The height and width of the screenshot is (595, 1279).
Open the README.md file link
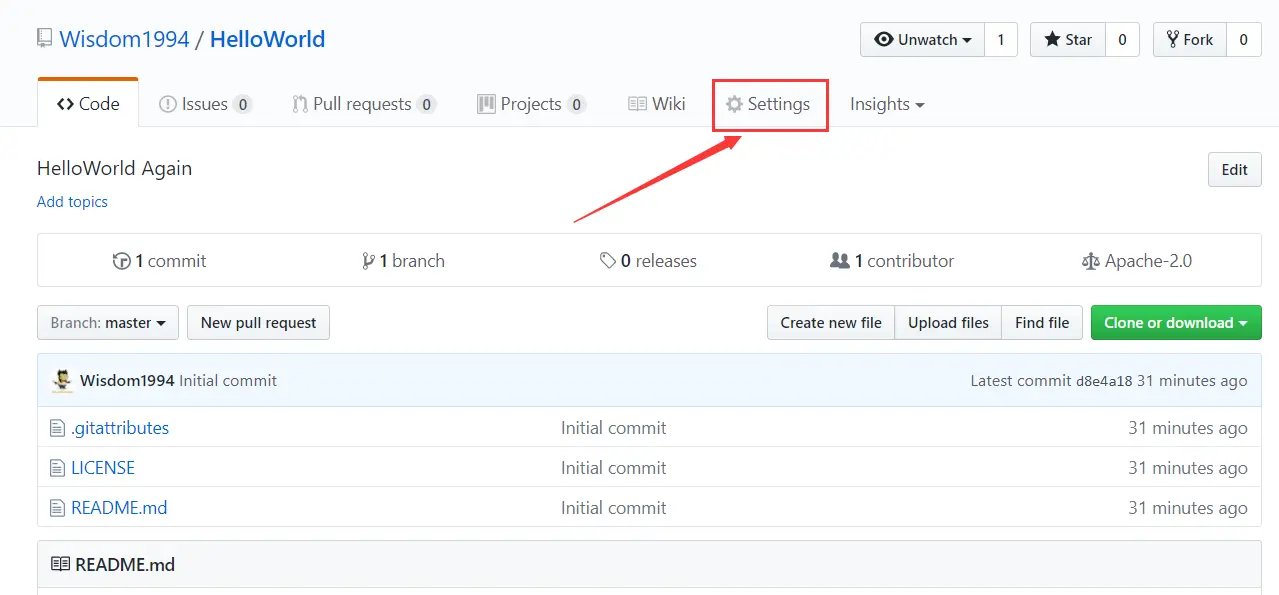tap(119, 508)
